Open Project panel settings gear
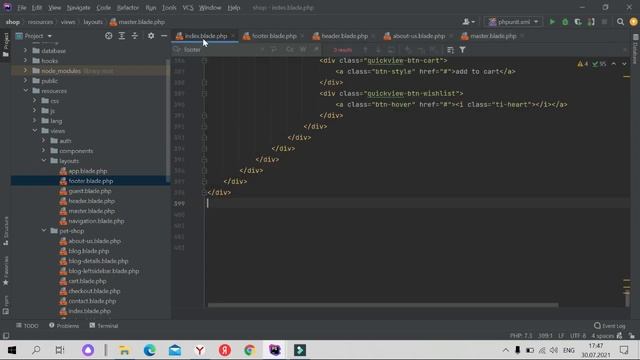The width and height of the screenshot is (640, 360). point(151,36)
